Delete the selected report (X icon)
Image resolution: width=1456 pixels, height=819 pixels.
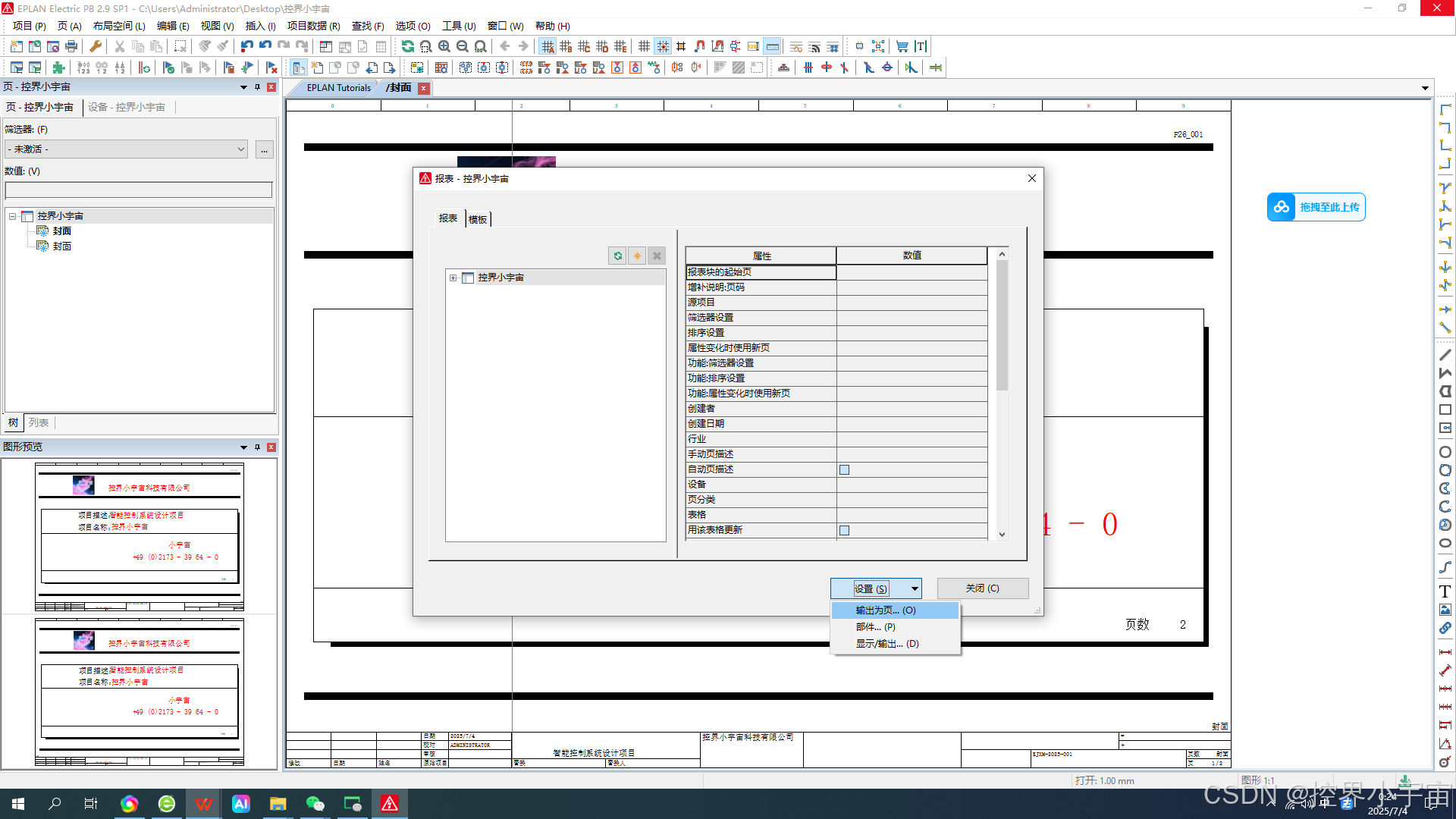[x=656, y=256]
